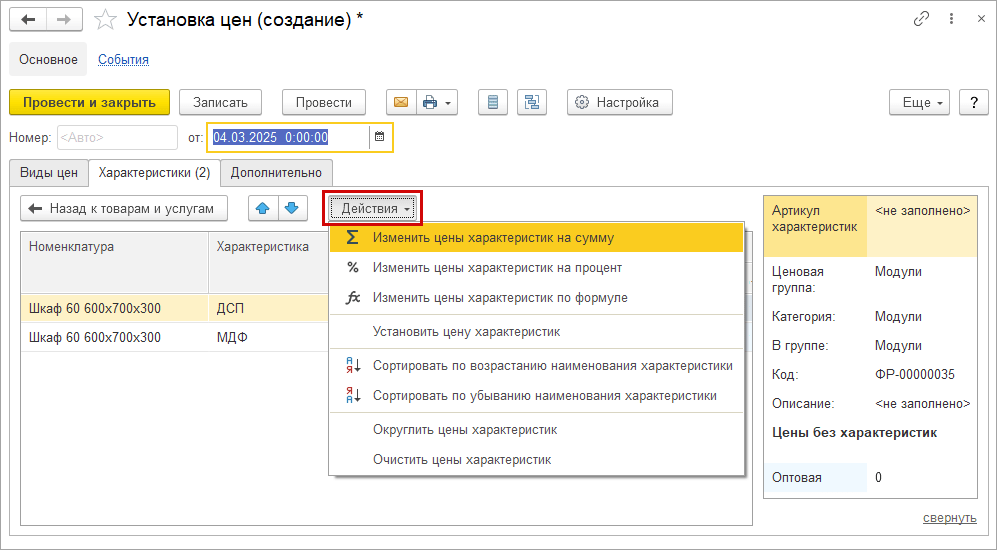Move row down with blue arrow
Viewport: 997px width, 550px height.
tap(292, 208)
